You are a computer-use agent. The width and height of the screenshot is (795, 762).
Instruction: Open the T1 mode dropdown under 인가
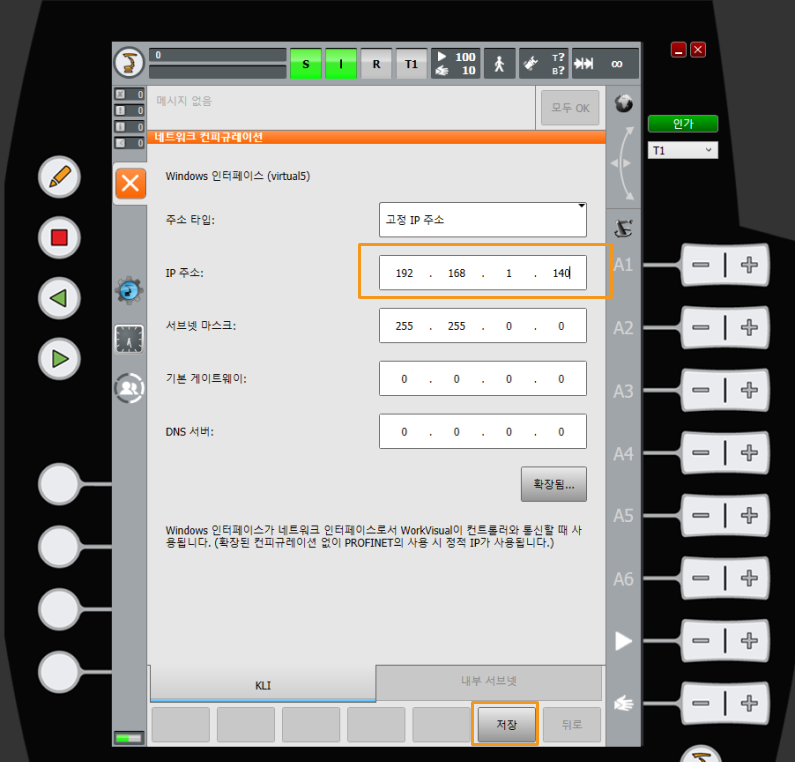[x=682, y=150]
